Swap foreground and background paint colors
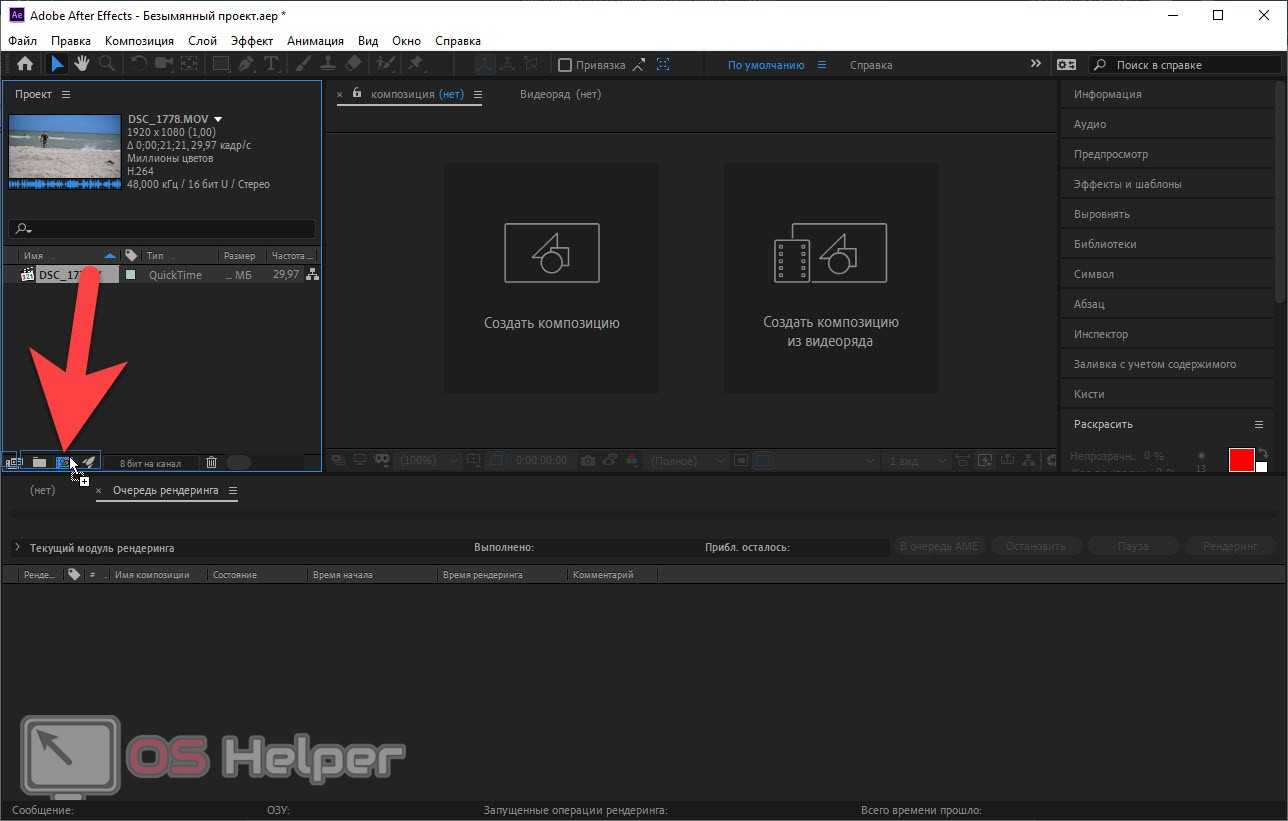 pos(1263,452)
